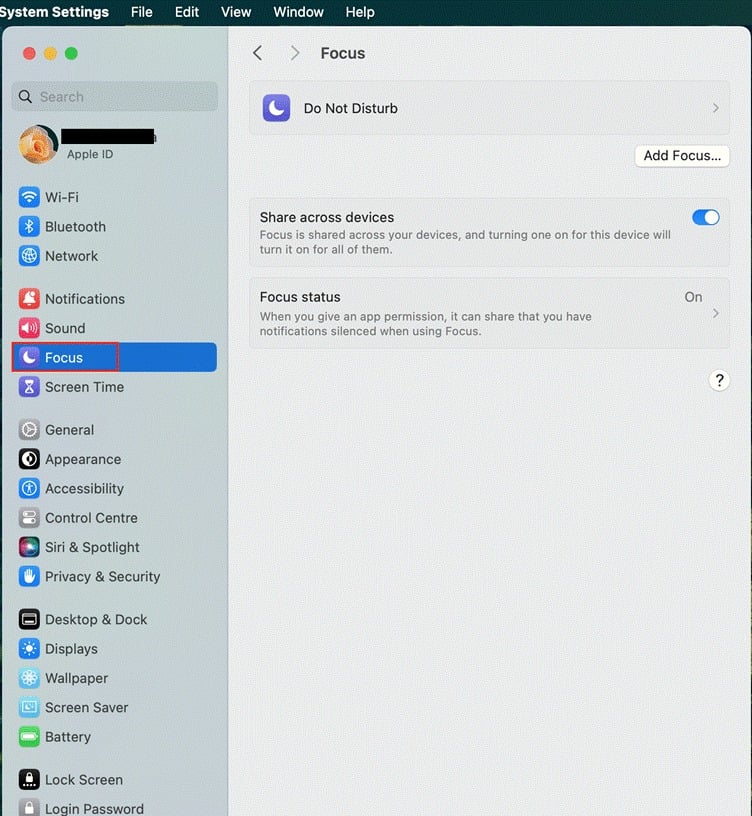The height and width of the screenshot is (816, 752).
Task: Click the Desktop & Dock label
Action: point(96,619)
